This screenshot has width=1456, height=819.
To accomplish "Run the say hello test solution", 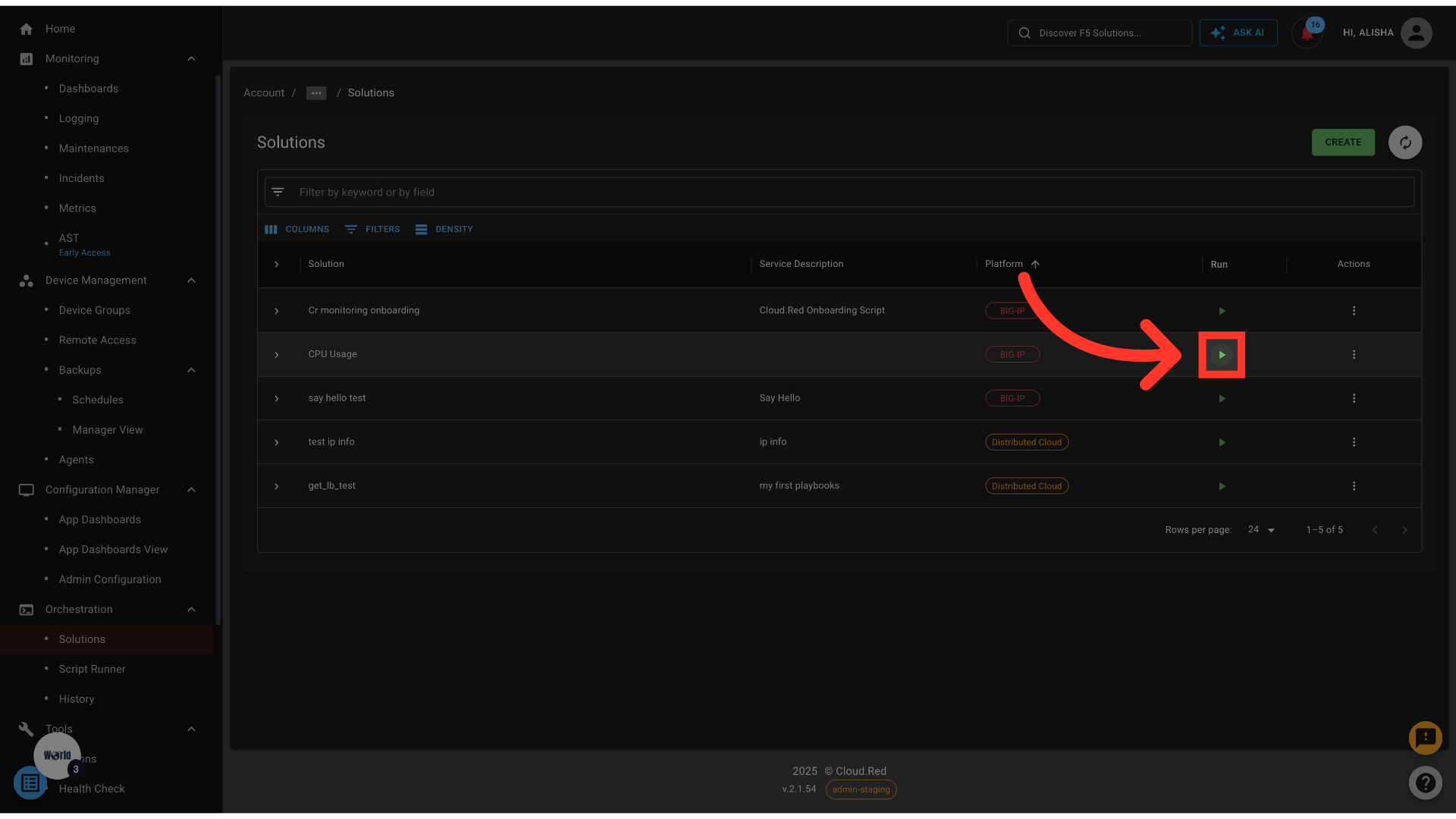I will (x=1222, y=399).
